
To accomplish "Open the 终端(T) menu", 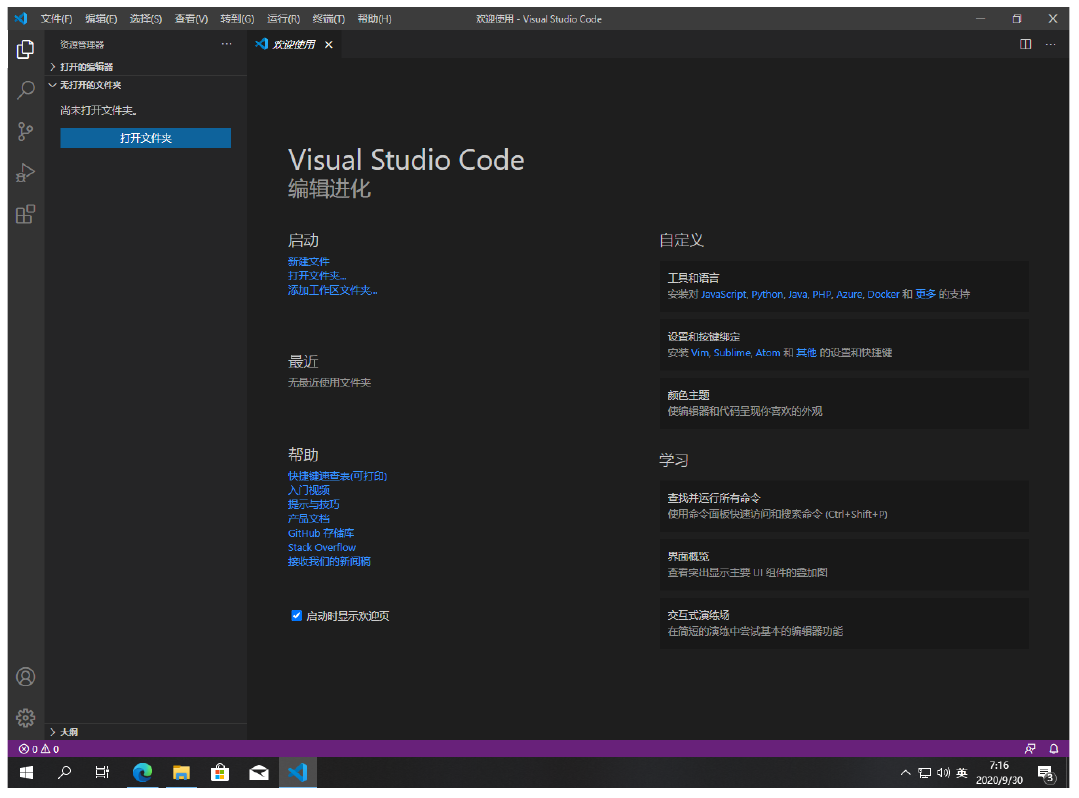I will click(x=327, y=19).
